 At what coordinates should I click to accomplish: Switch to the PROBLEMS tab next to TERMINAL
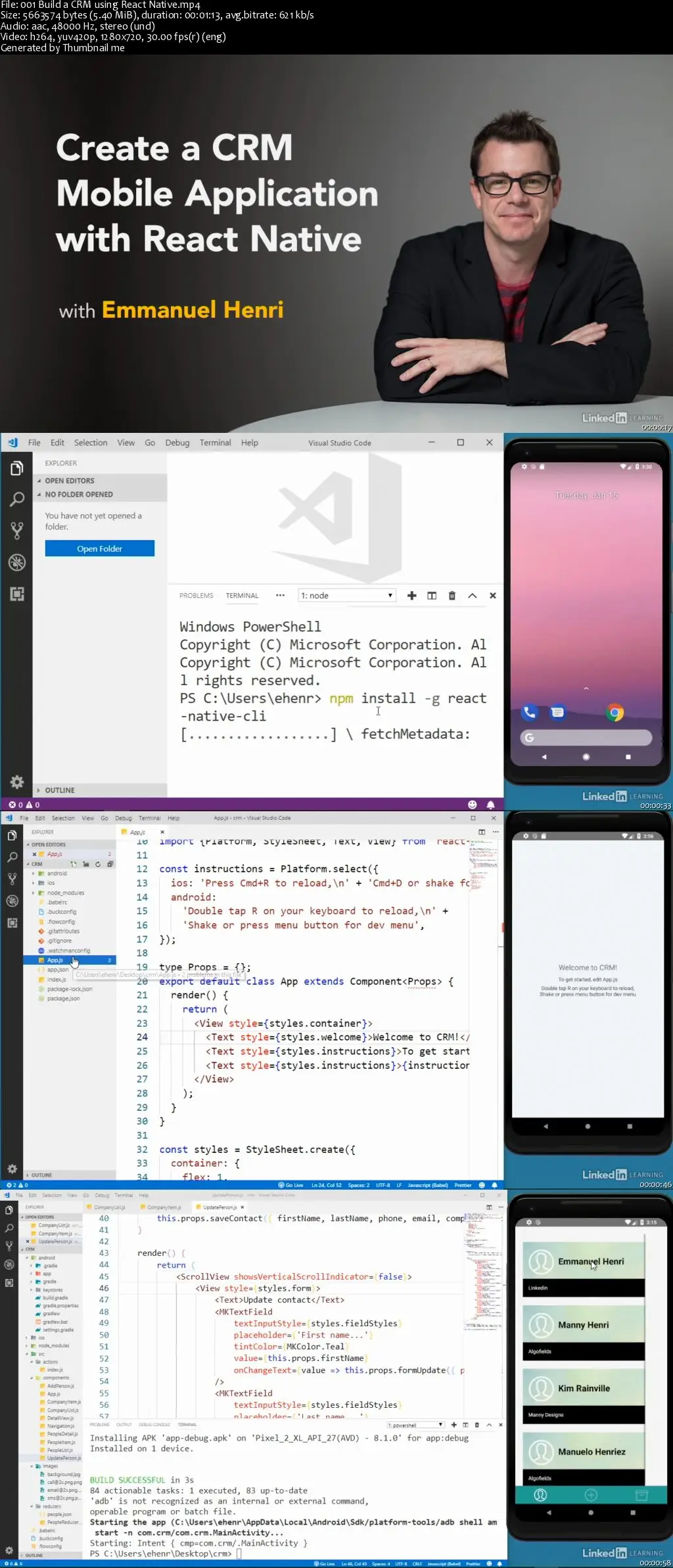pyautogui.click(x=196, y=596)
